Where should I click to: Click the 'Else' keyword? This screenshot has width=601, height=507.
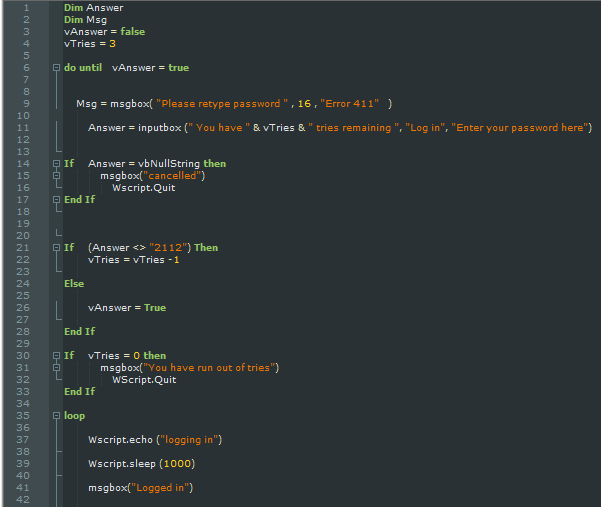pyautogui.click(x=74, y=284)
